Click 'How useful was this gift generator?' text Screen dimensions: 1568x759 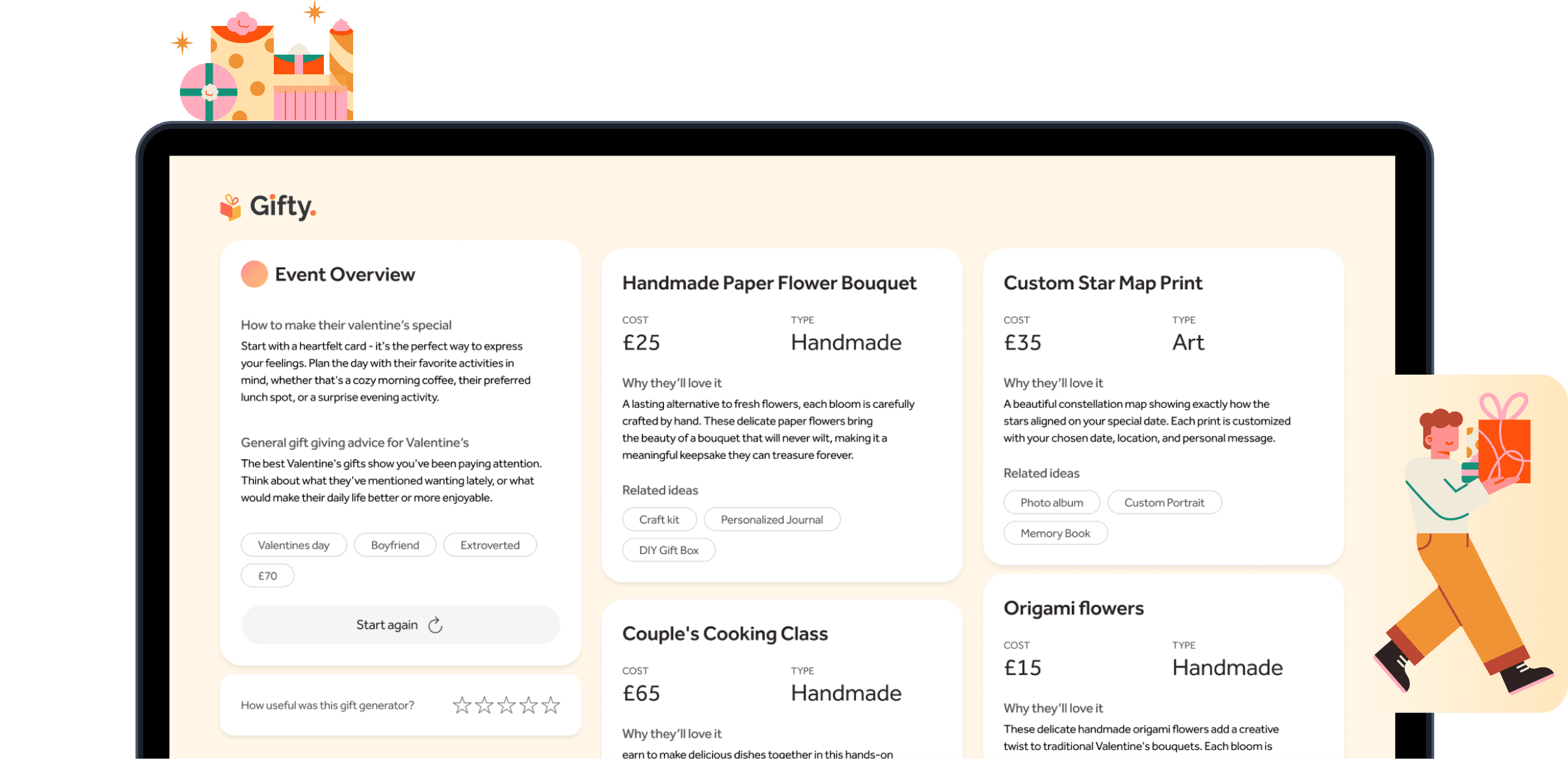(327, 706)
